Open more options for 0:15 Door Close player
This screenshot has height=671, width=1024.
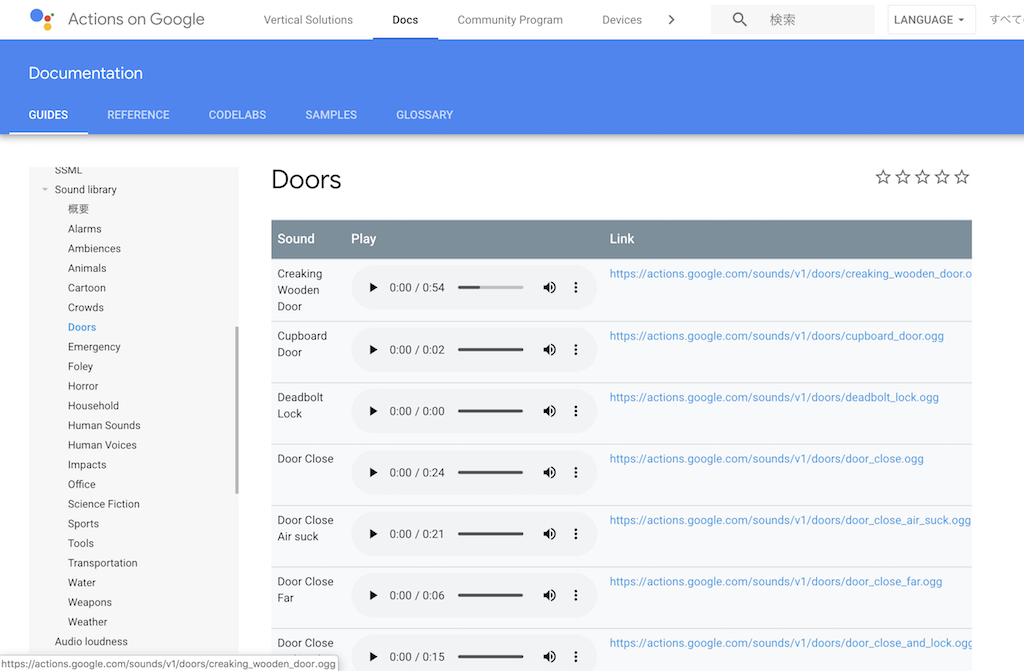pyautogui.click(x=575, y=657)
